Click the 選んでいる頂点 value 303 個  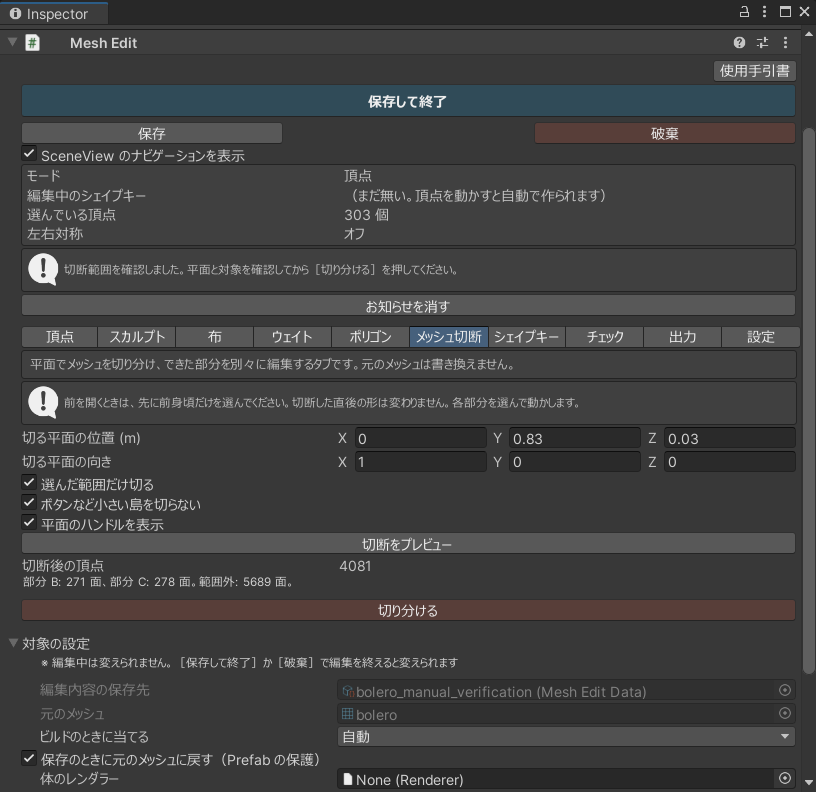tap(366, 214)
